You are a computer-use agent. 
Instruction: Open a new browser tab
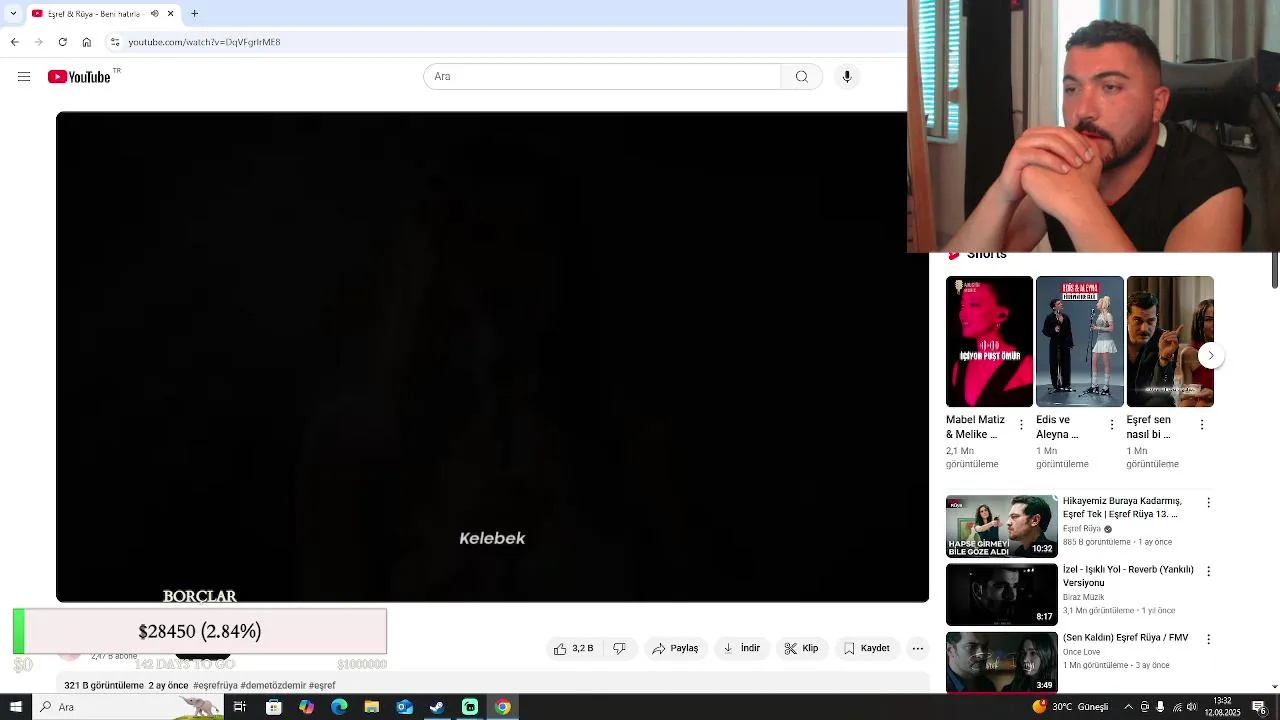195,14
